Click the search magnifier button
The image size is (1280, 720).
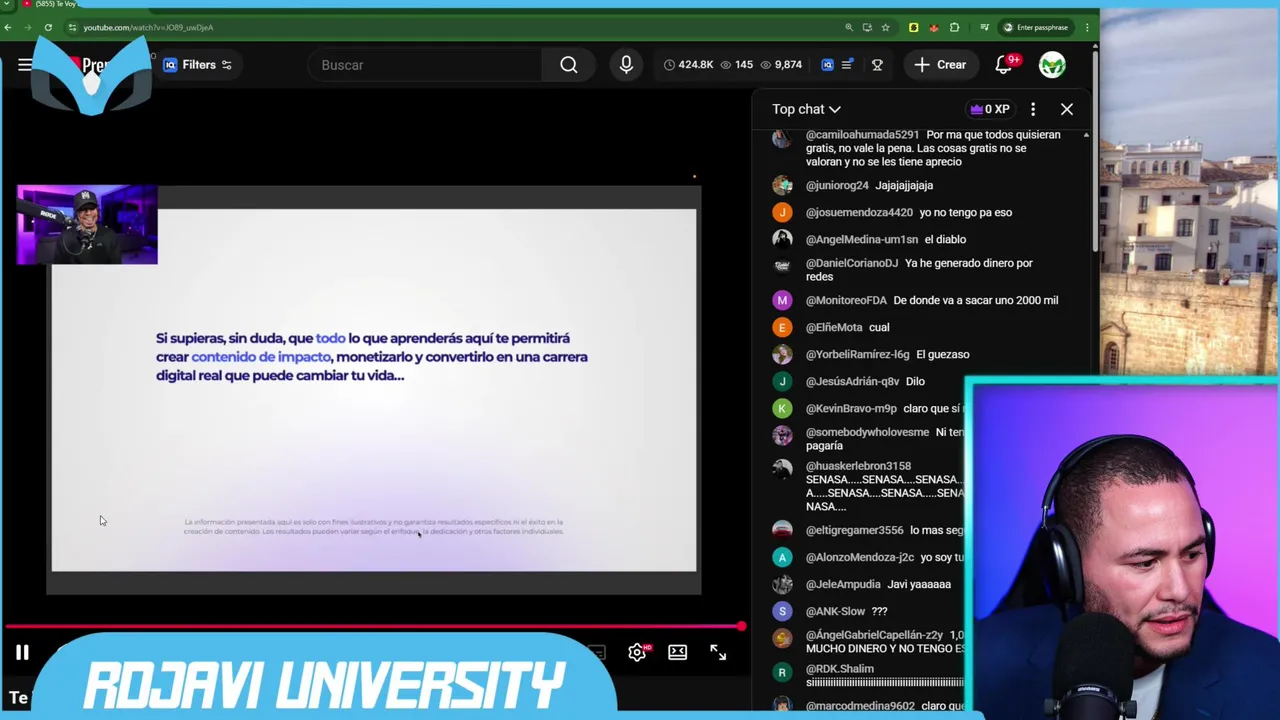pyautogui.click(x=569, y=65)
